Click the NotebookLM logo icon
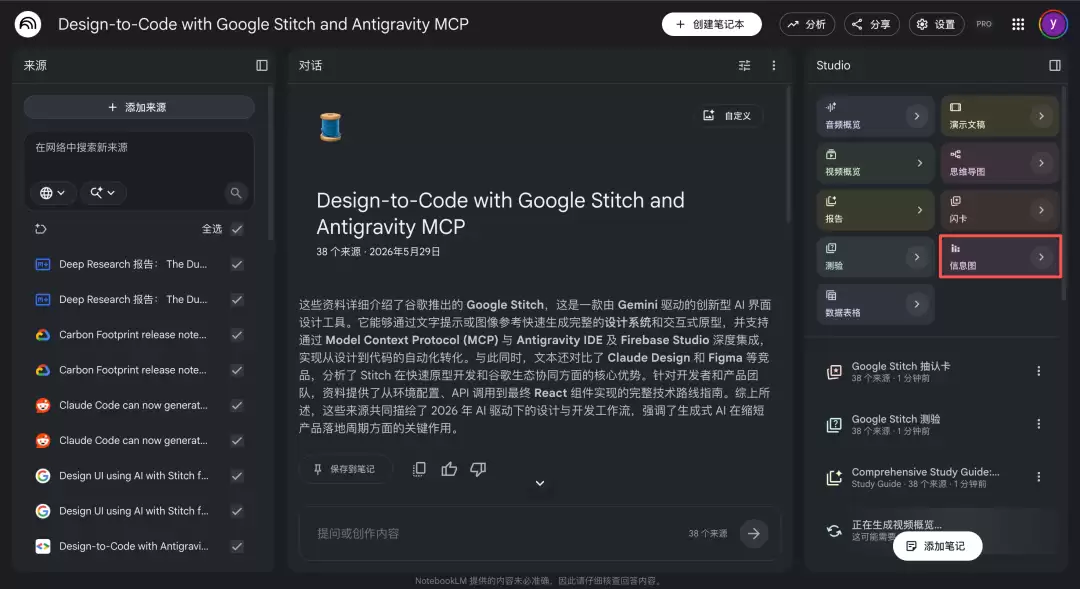This screenshot has height=589, width=1080. click(28, 24)
